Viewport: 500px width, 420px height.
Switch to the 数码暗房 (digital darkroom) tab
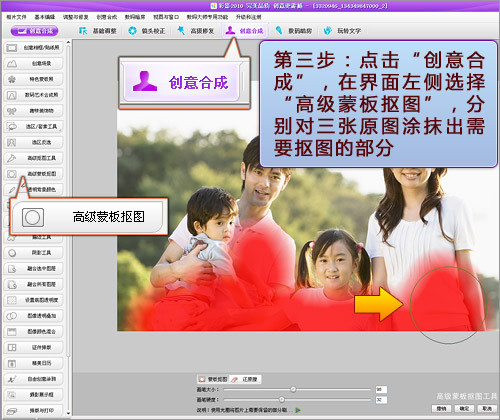294,31
